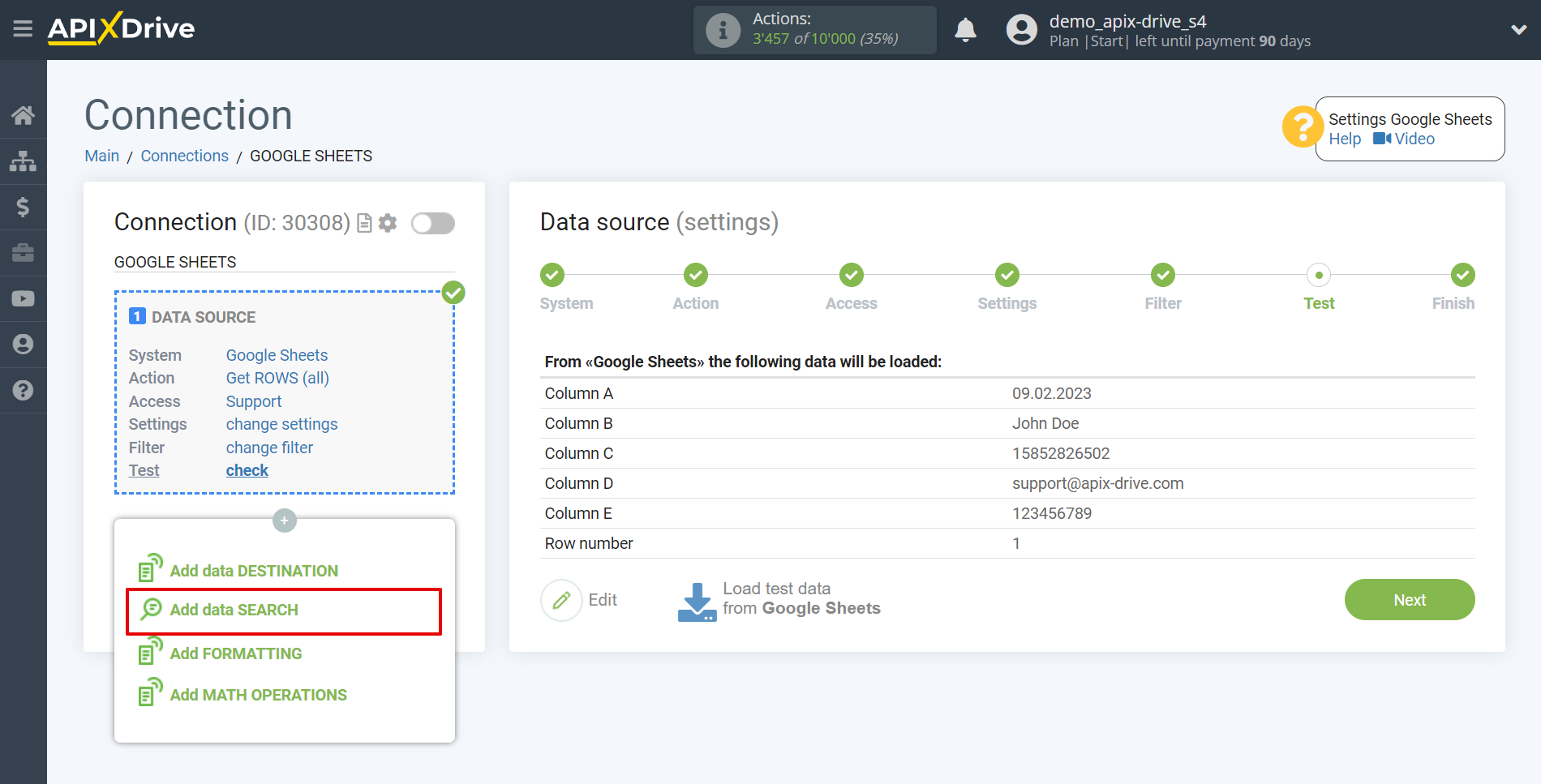The width and height of the screenshot is (1541, 784).
Task: Go to Action step
Action: point(695,275)
